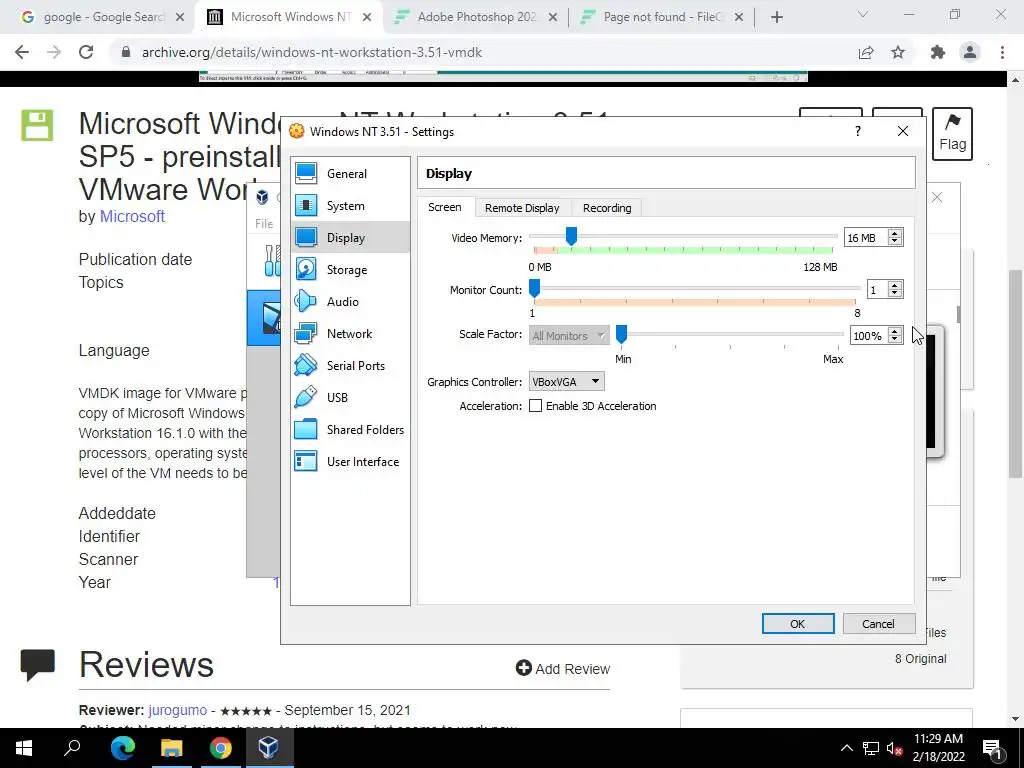
Task: Flag this archive.org item
Action: [x=952, y=134]
